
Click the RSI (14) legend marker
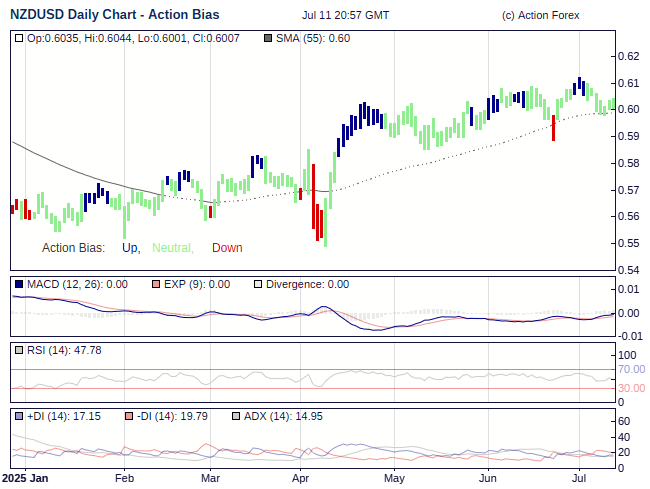coord(20,350)
